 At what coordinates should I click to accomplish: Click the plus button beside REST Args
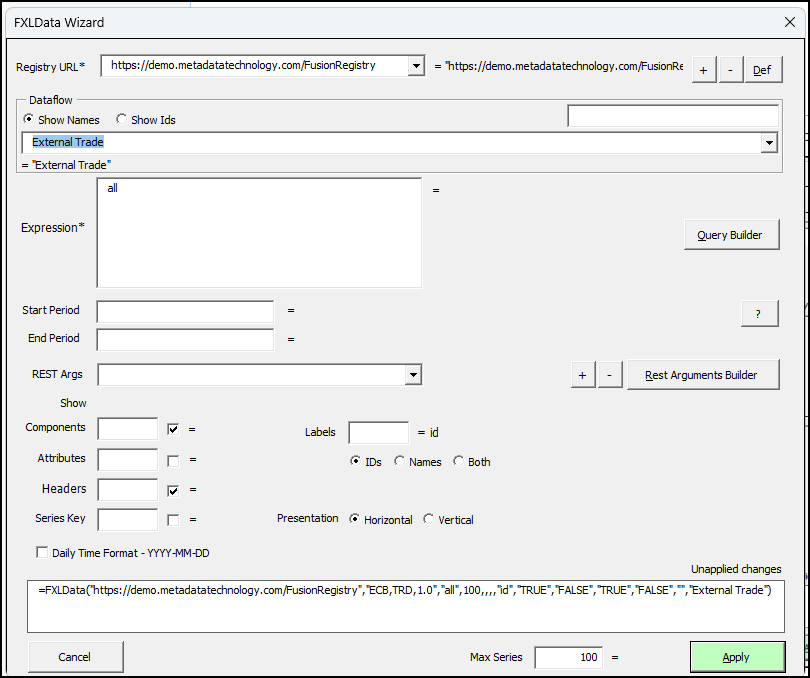coord(582,375)
